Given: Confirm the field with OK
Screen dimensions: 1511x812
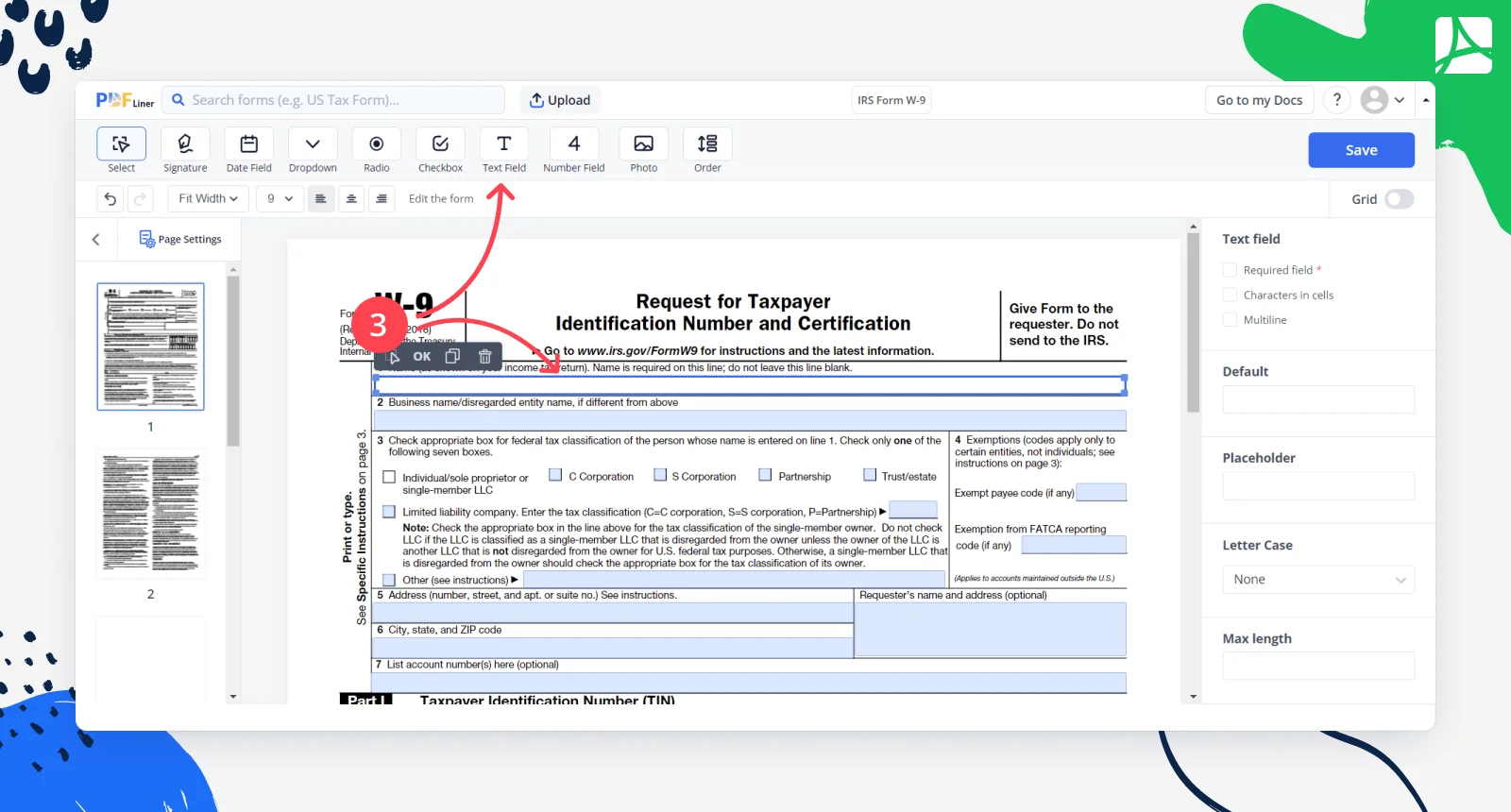Looking at the screenshot, I should point(422,356).
